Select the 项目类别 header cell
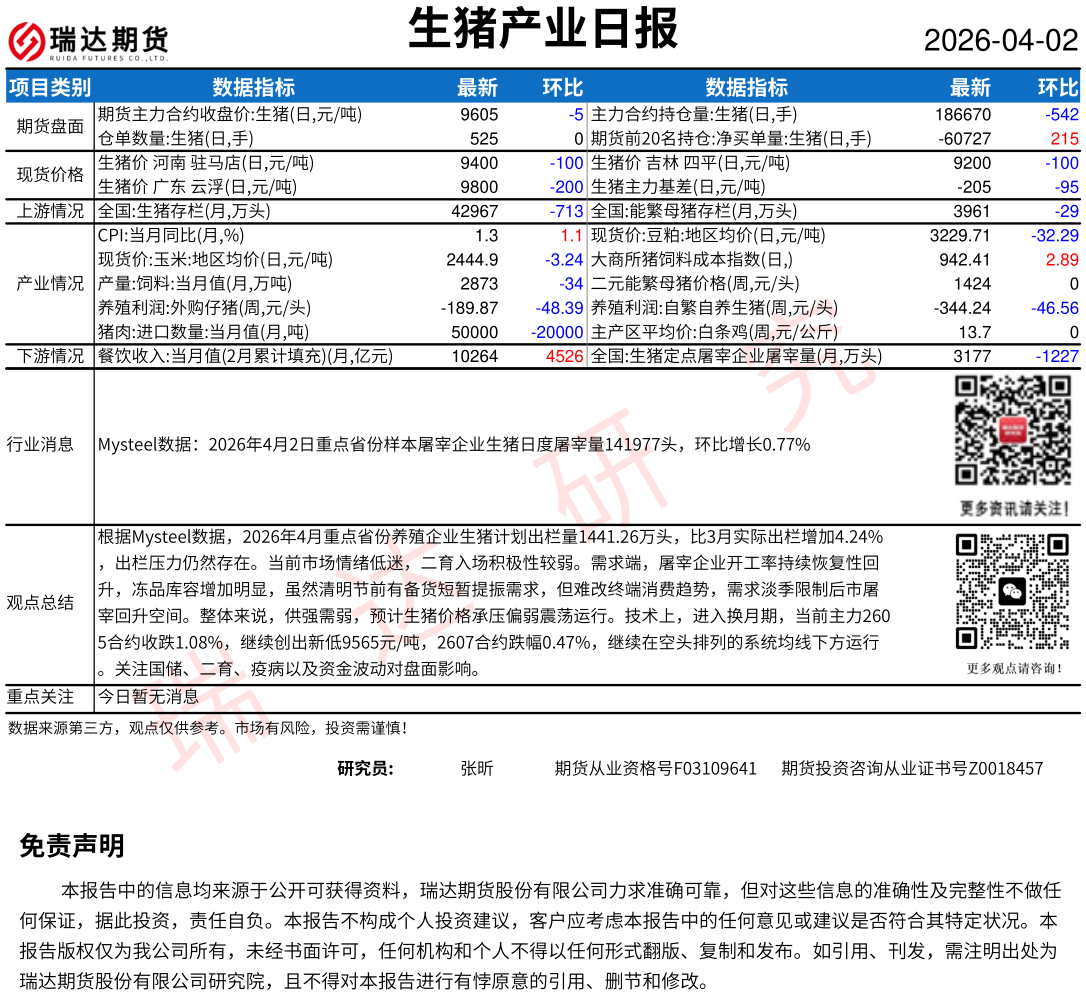The height and width of the screenshot is (994, 1086). (50, 87)
